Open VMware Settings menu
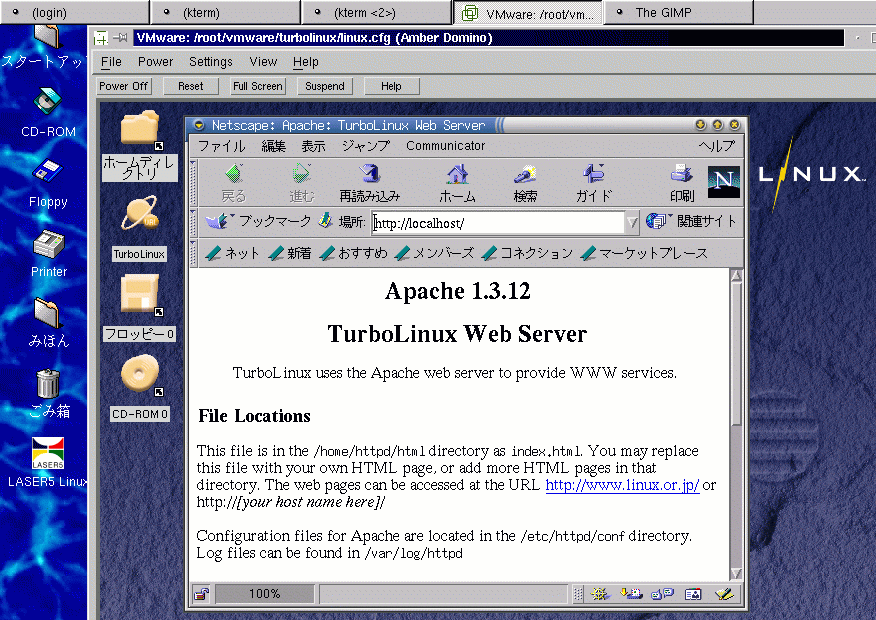Screen dimensions: 876x620 pos(211,62)
